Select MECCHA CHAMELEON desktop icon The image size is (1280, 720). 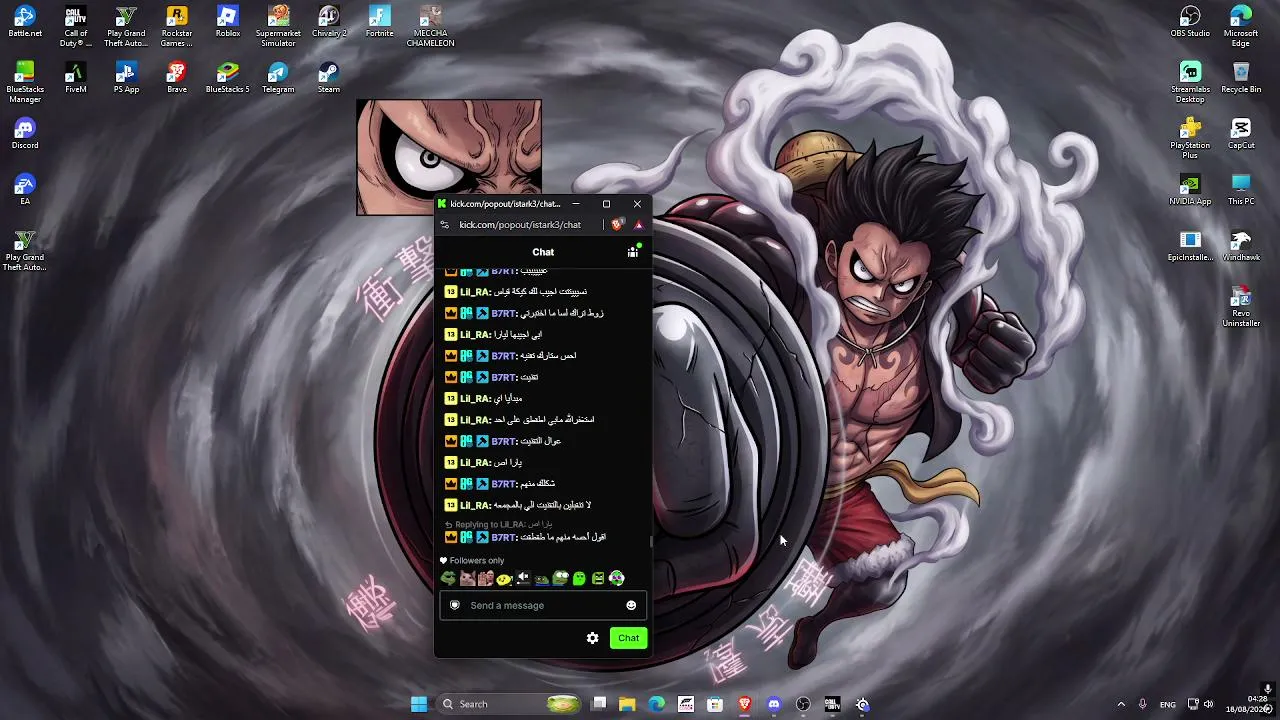tap(430, 27)
